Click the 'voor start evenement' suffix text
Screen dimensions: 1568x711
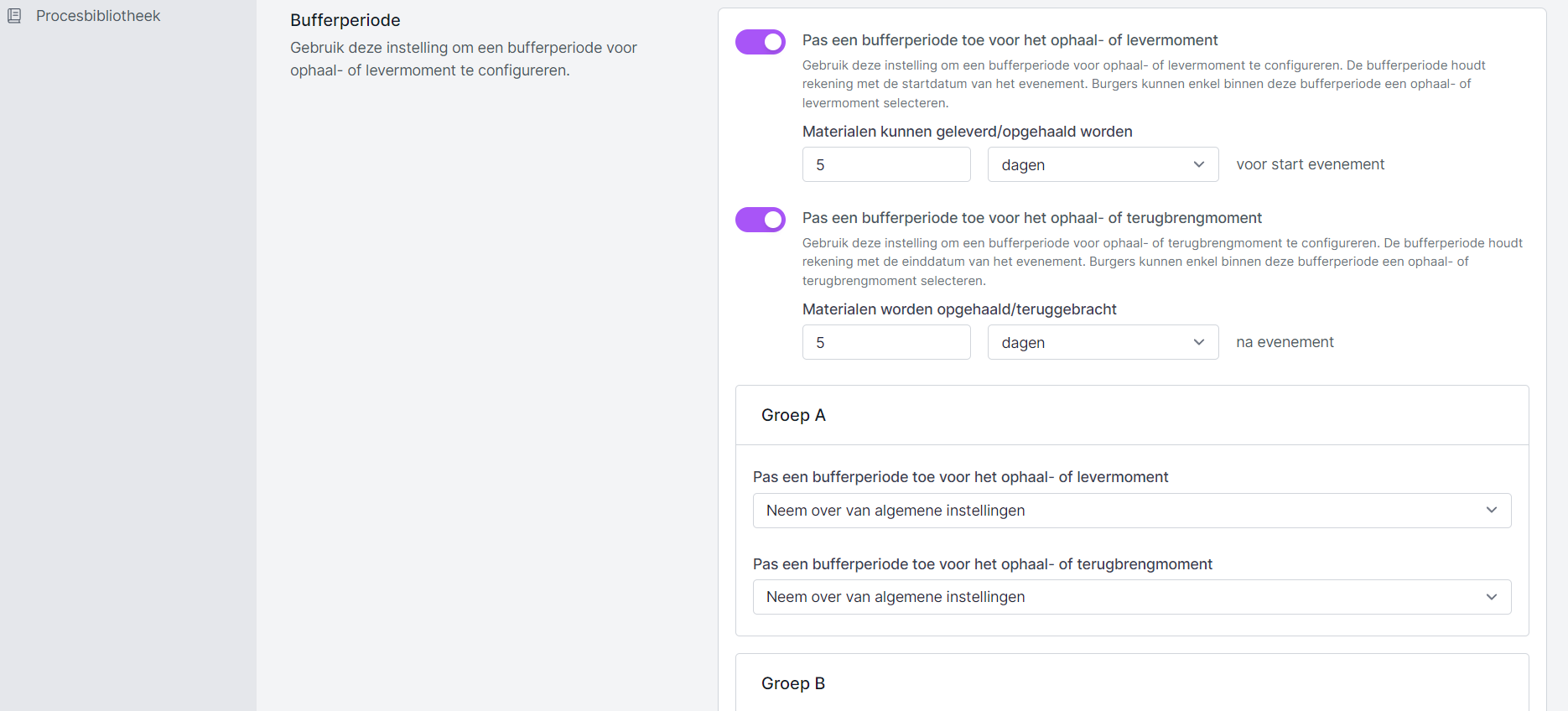pyautogui.click(x=1310, y=165)
